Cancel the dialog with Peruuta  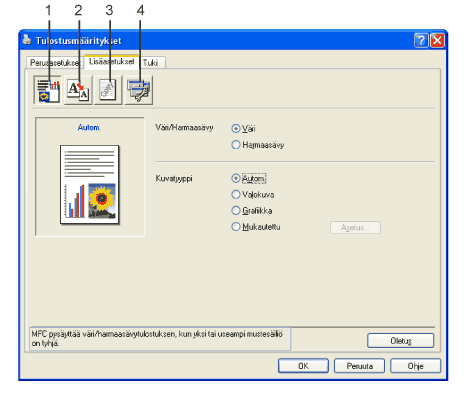pos(359,366)
